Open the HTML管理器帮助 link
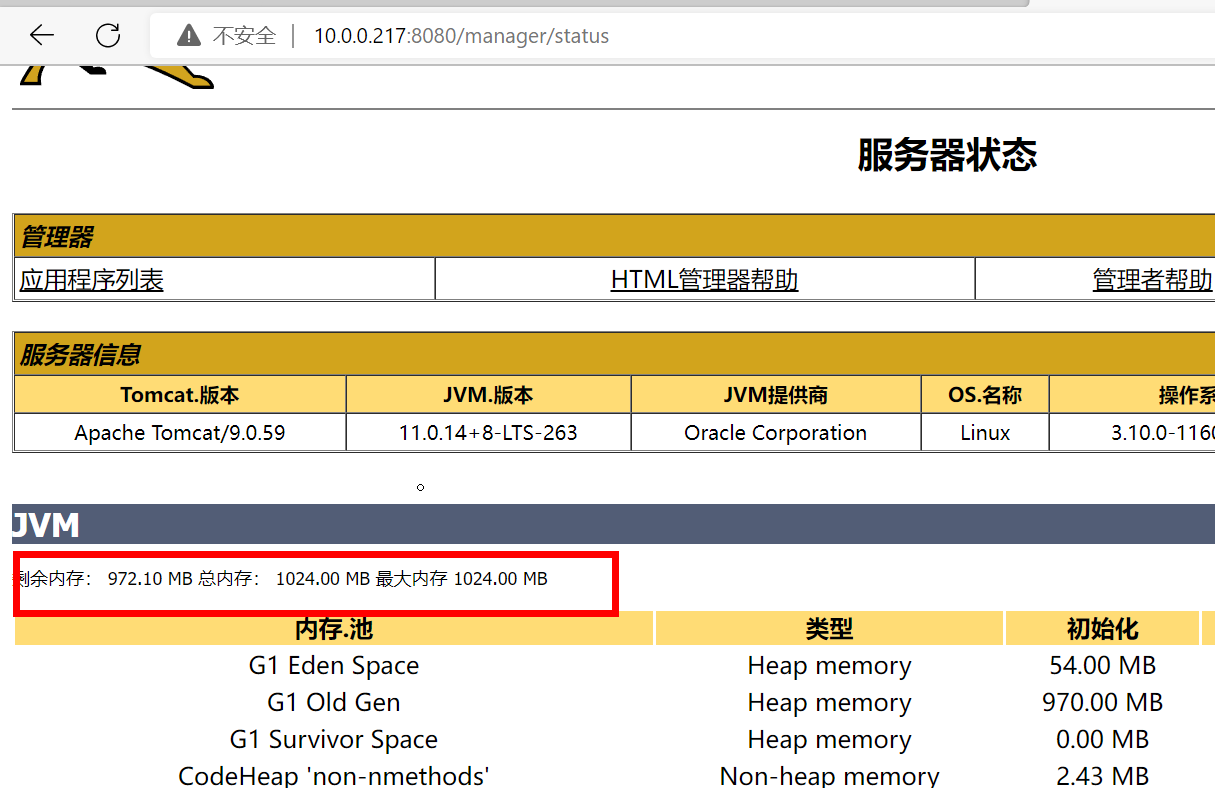Screen dimensions: 1215x788 coord(704,280)
